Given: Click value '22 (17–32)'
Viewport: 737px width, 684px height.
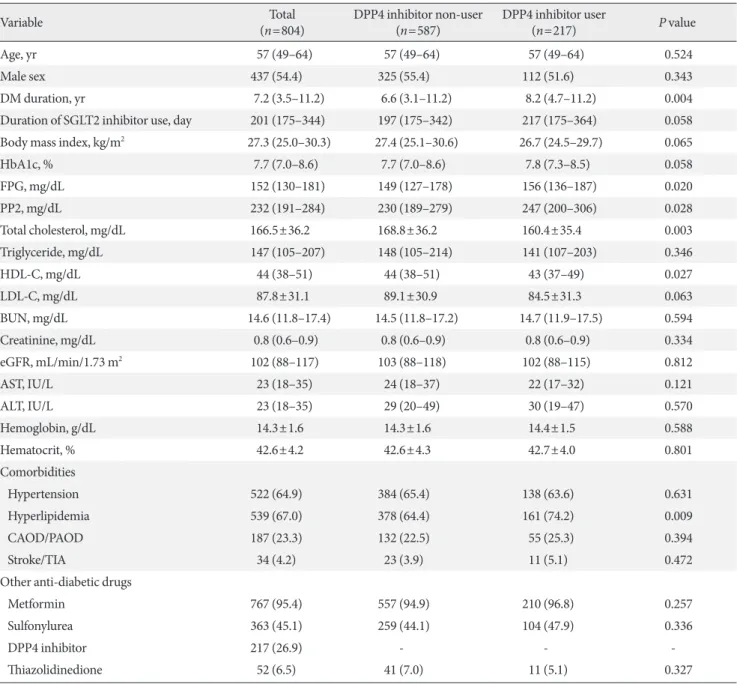Looking at the screenshot, I should pyautogui.click(x=556, y=384).
